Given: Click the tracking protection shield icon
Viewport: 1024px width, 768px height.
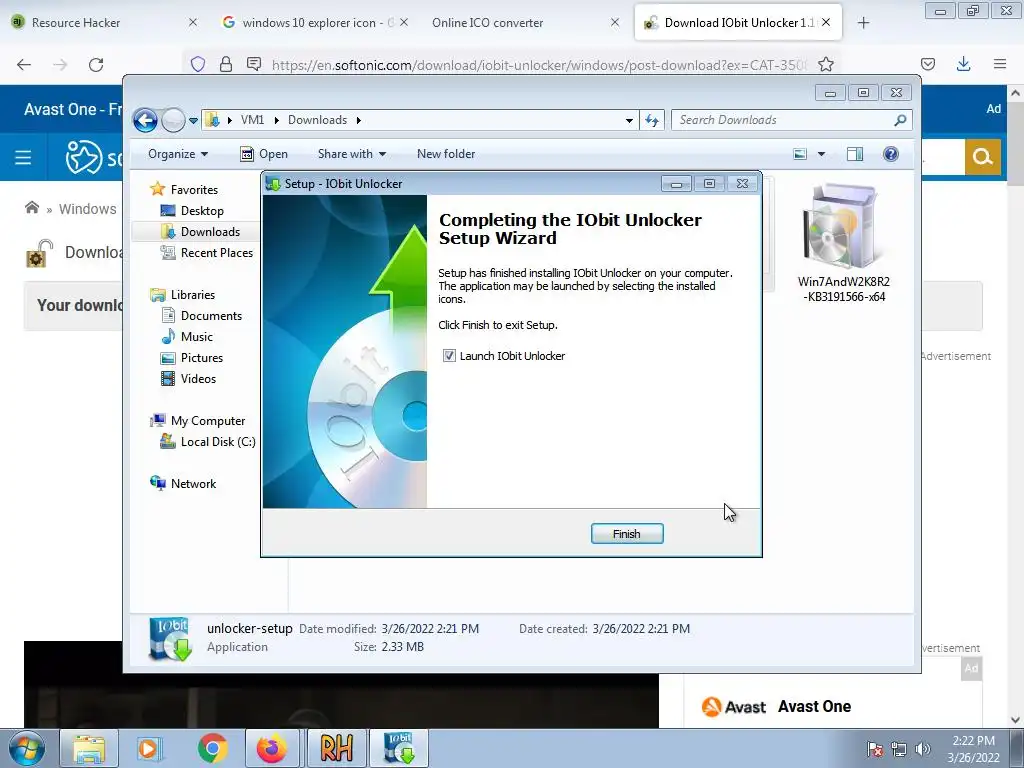Looking at the screenshot, I should 198,64.
